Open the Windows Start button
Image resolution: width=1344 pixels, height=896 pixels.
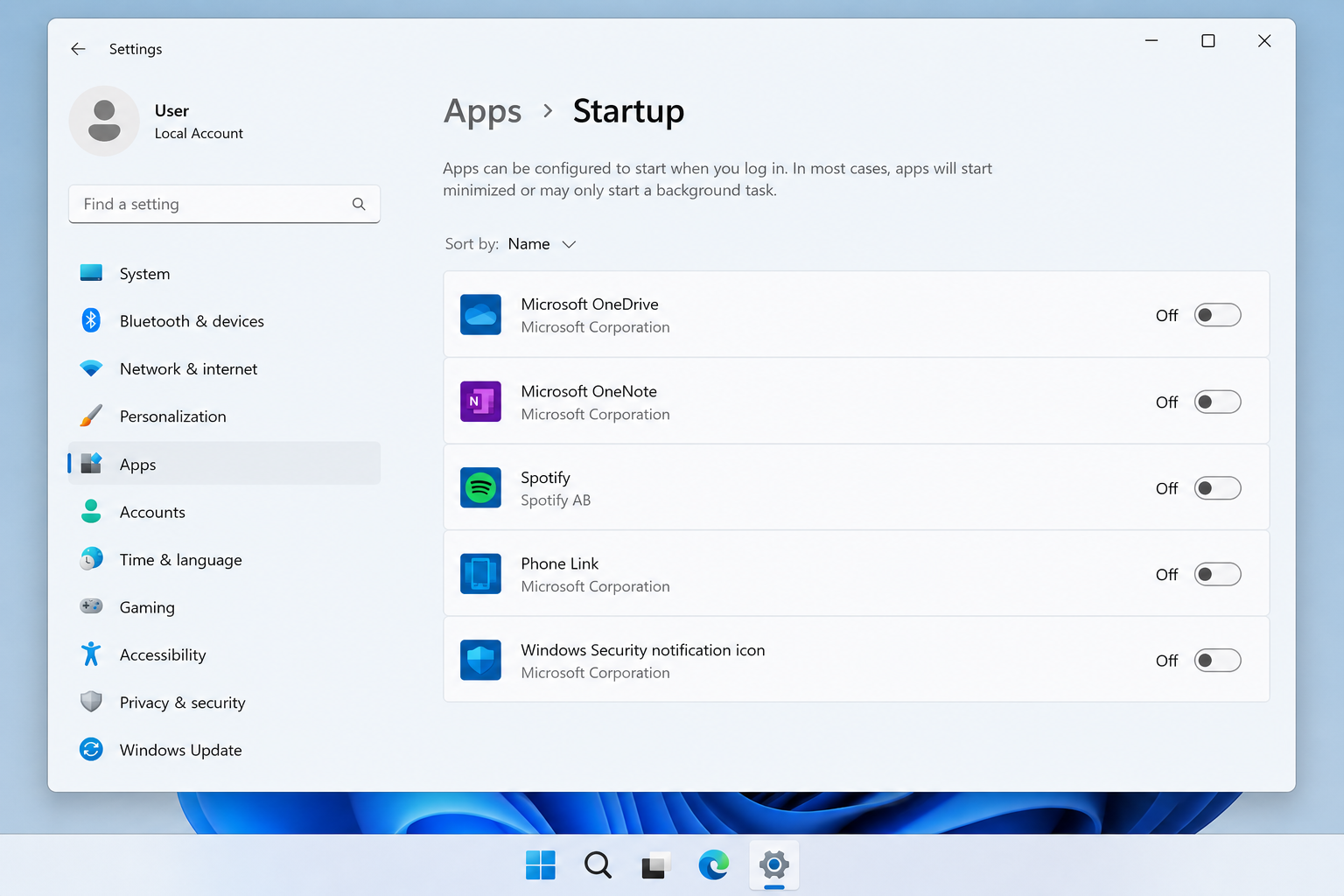tap(541, 865)
